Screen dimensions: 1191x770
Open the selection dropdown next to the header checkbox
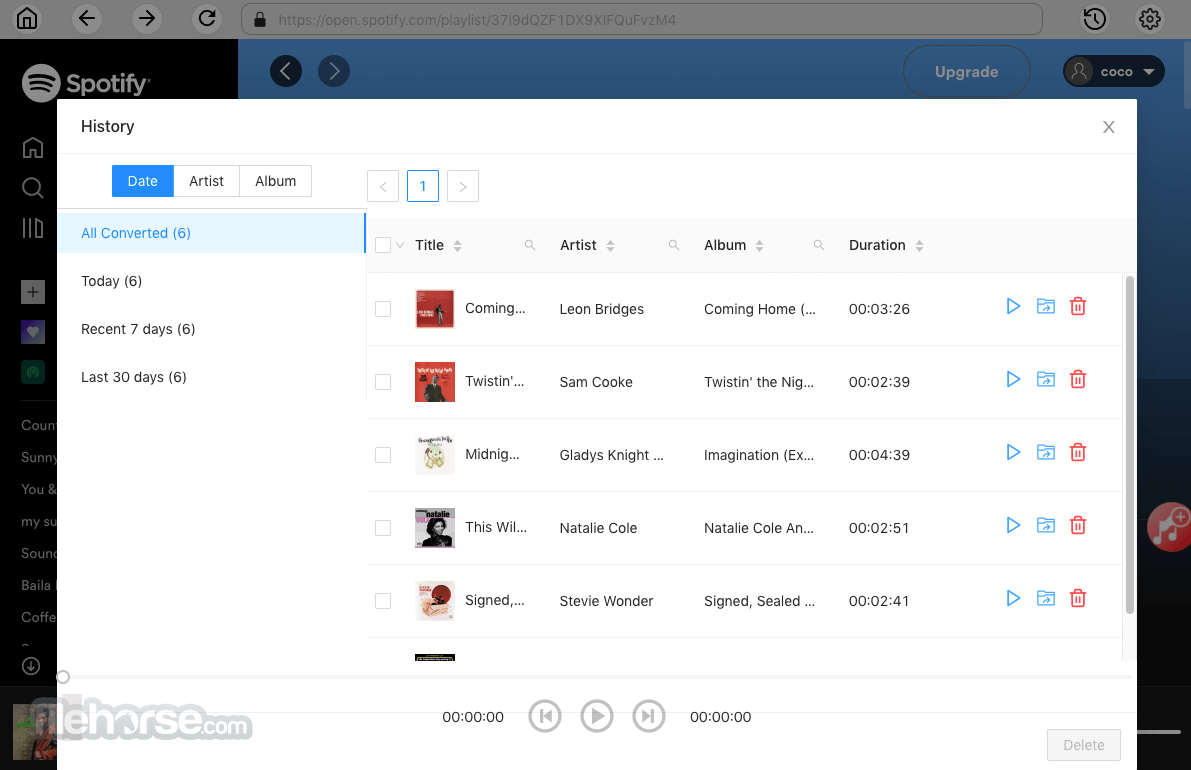tap(400, 245)
